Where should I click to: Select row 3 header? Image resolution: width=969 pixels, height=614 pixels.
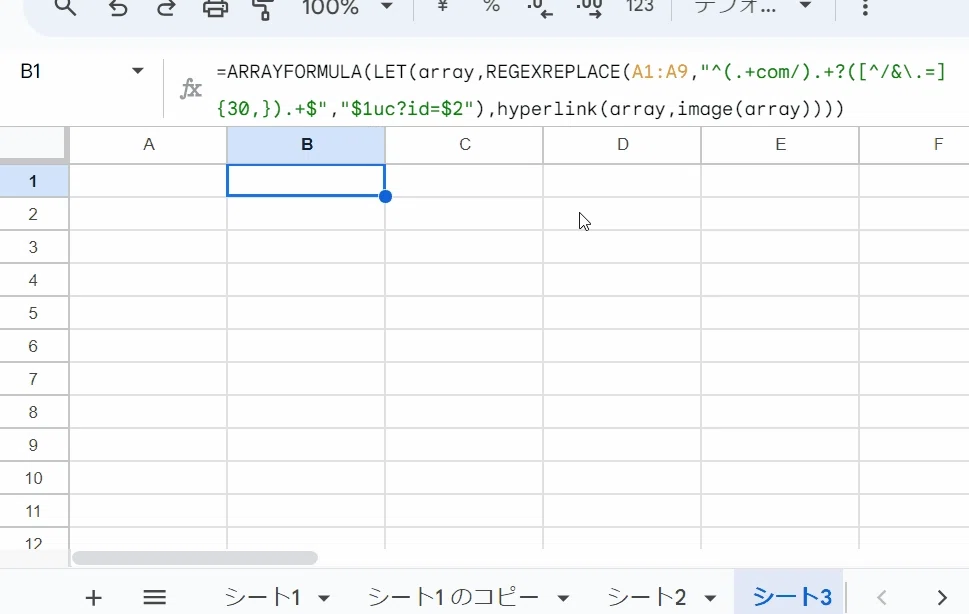coord(33,247)
